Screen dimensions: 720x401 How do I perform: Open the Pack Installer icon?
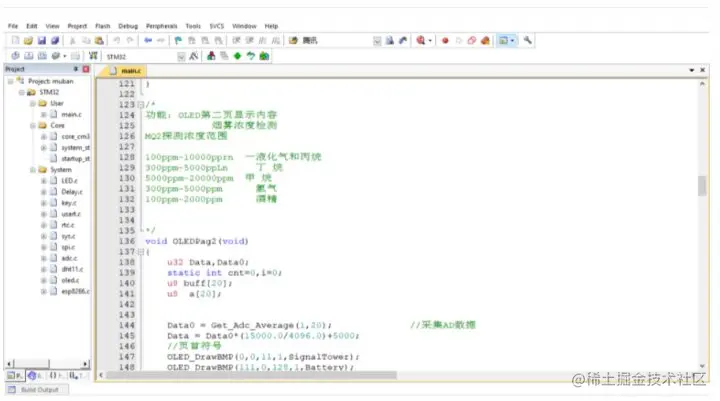pos(264,56)
